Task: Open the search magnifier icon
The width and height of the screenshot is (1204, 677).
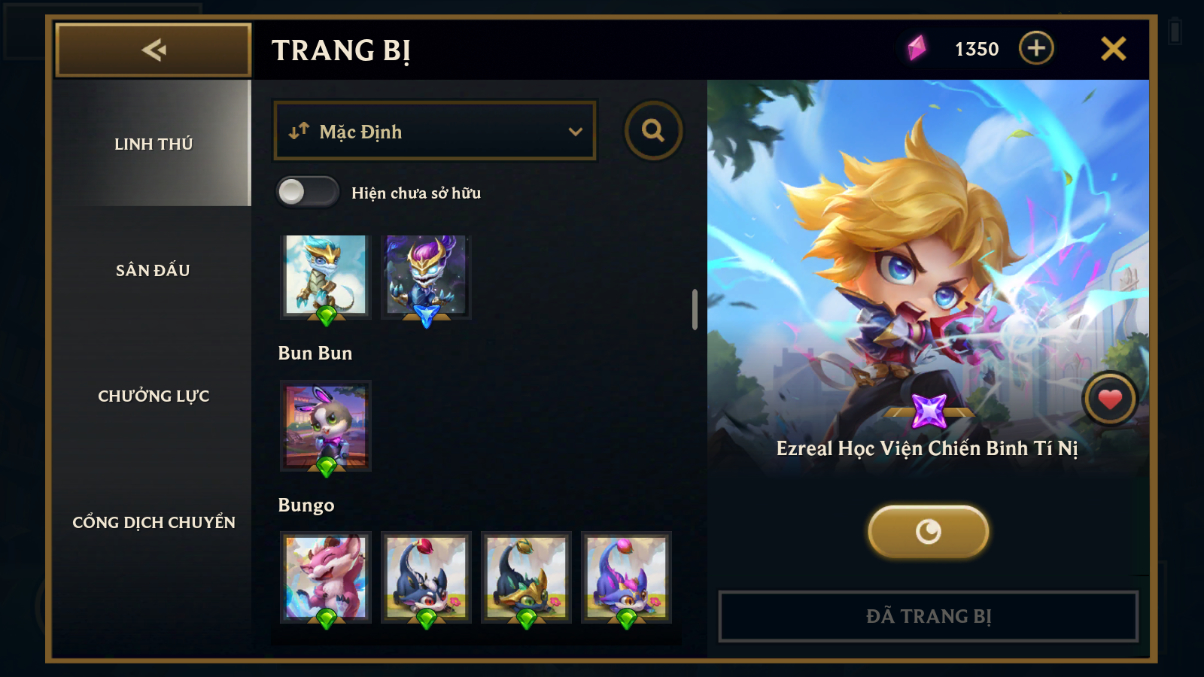Action: [x=654, y=131]
